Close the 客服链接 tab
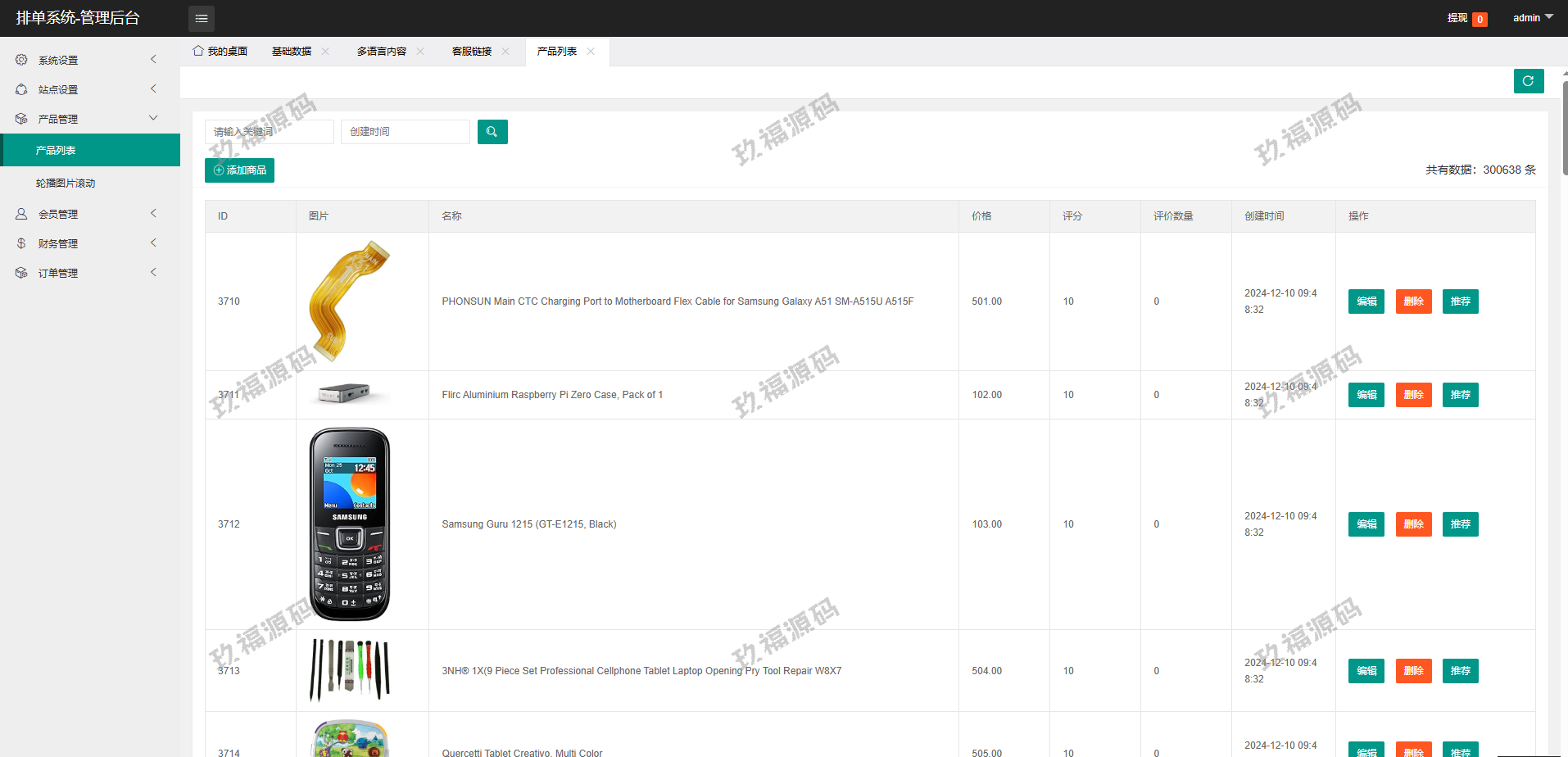The width and height of the screenshot is (1568, 757). (x=505, y=52)
